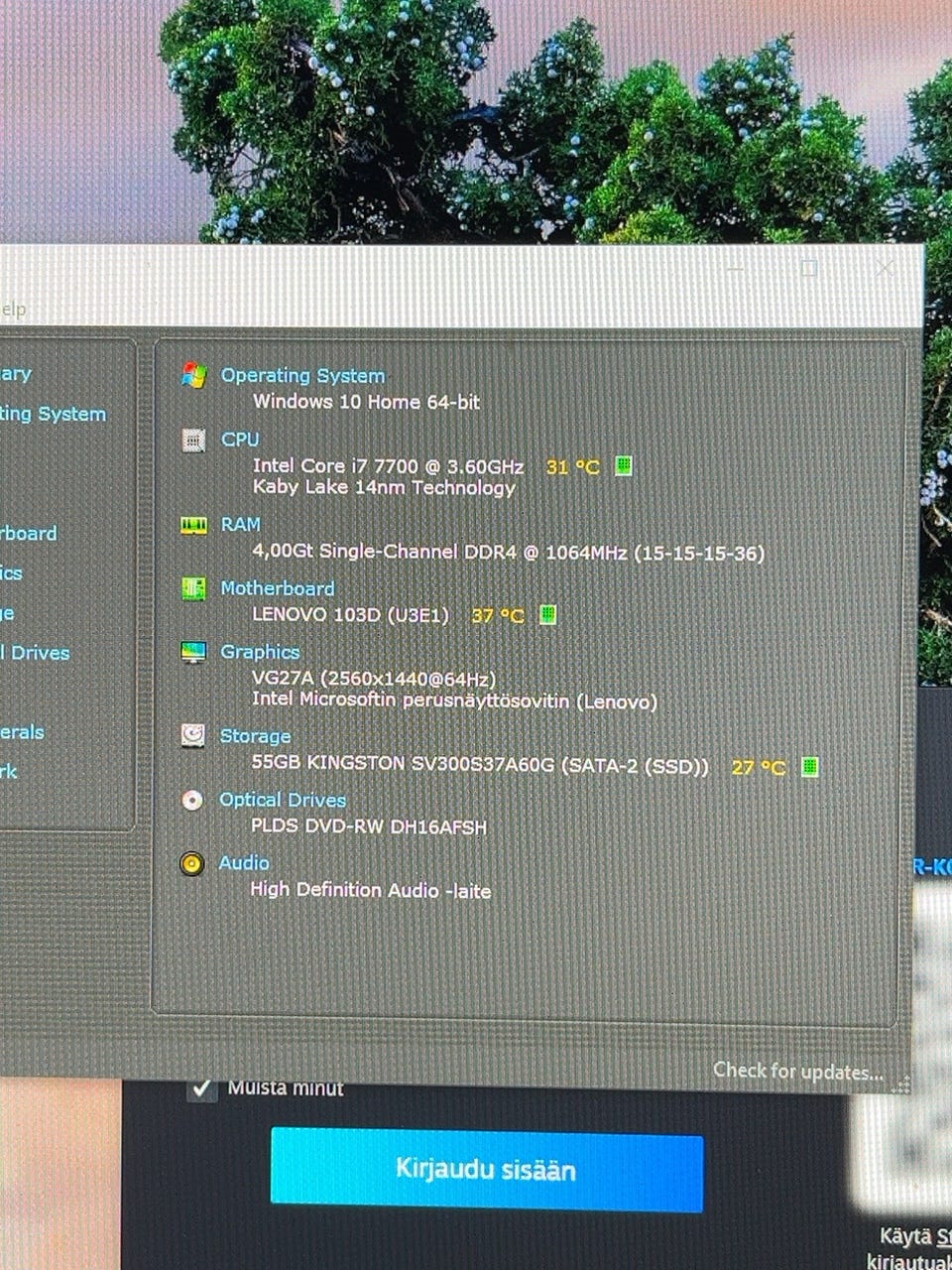Click the Optical Drives disc icon
The width and height of the screenshot is (952, 1270).
[x=192, y=800]
